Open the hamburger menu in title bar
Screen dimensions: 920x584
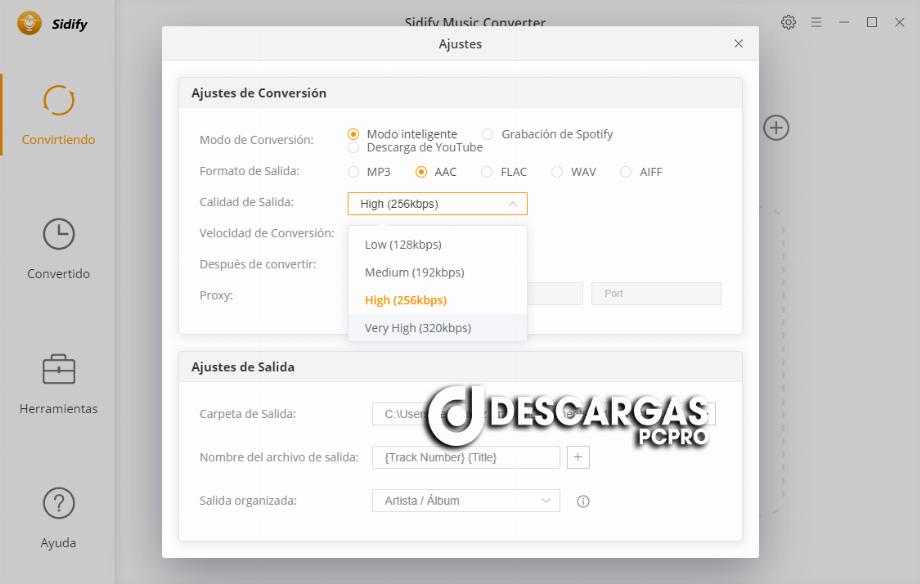(816, 22)
